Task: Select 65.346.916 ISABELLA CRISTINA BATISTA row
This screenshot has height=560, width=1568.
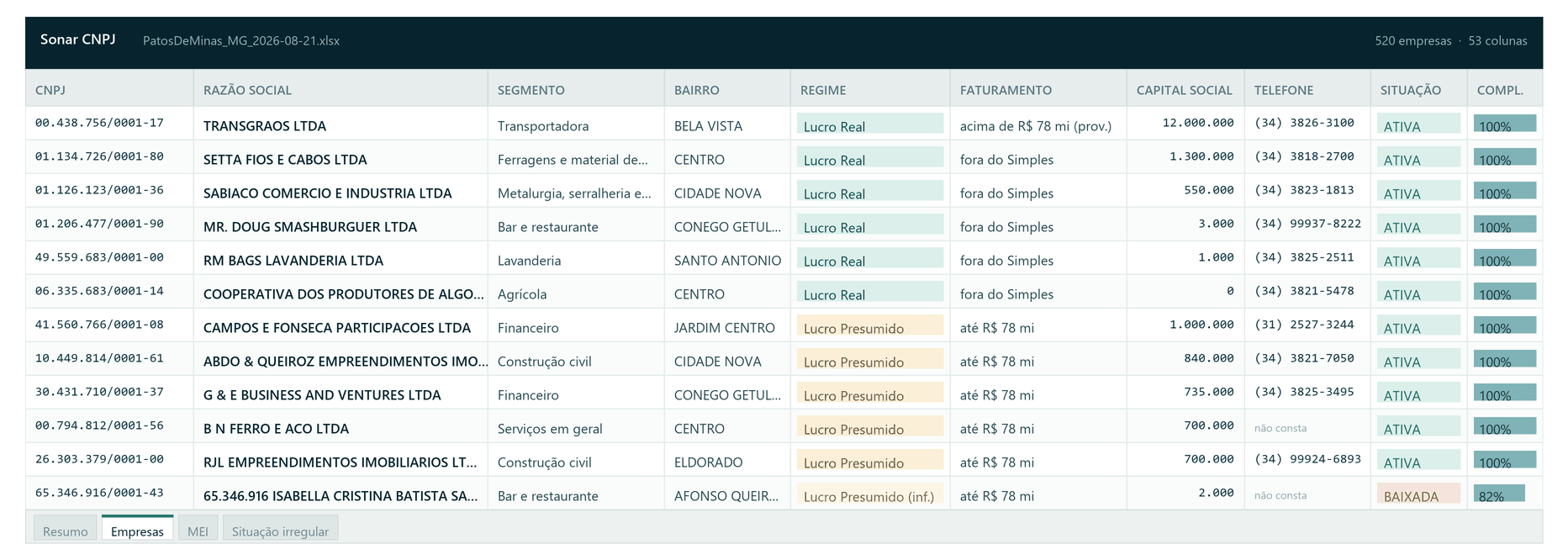Action: click(x=784, y=493)
